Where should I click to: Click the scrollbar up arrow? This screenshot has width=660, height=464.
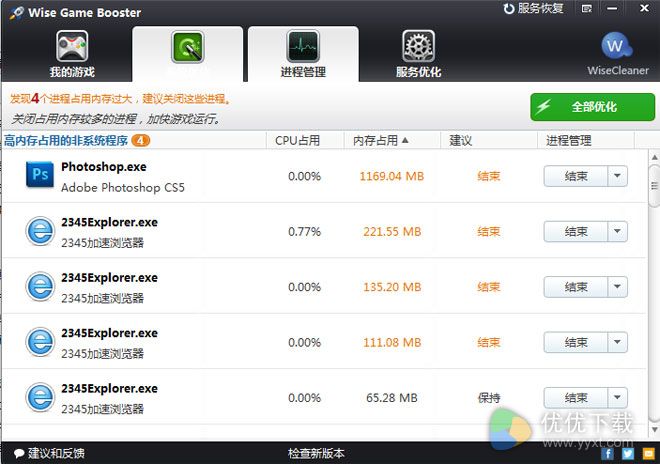654,157
